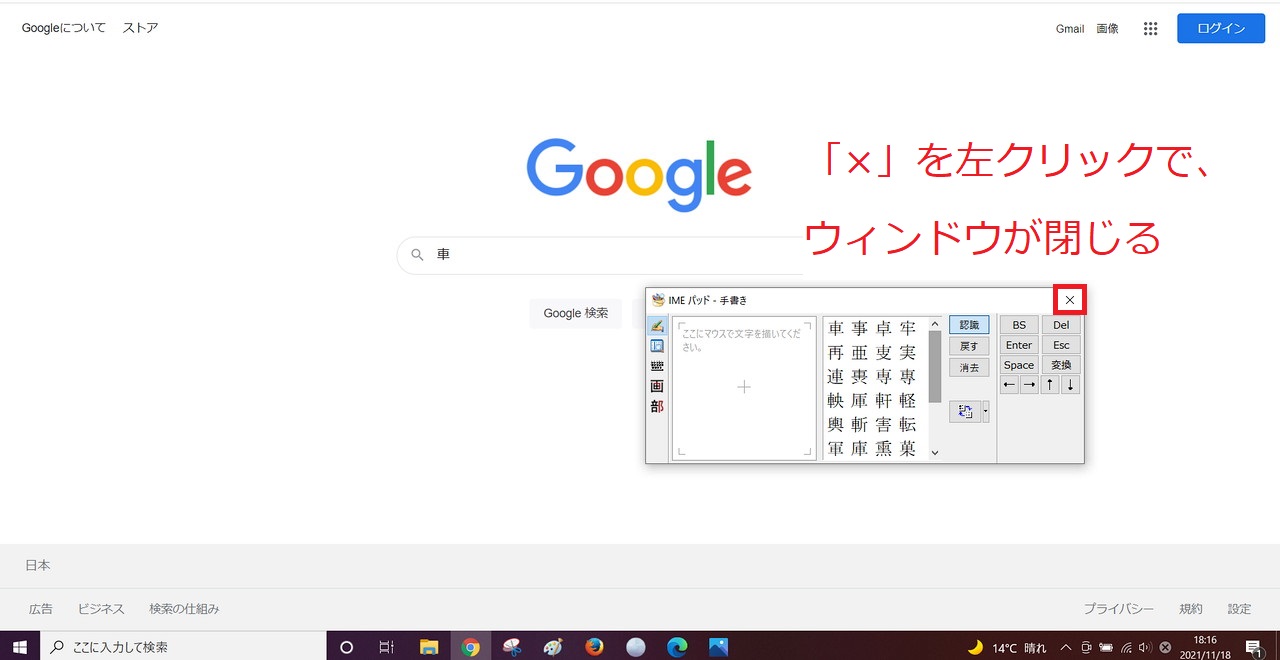The image size is (1280, 660).
Task: Click the 戻す button in IME Pad
Action: 969,346
